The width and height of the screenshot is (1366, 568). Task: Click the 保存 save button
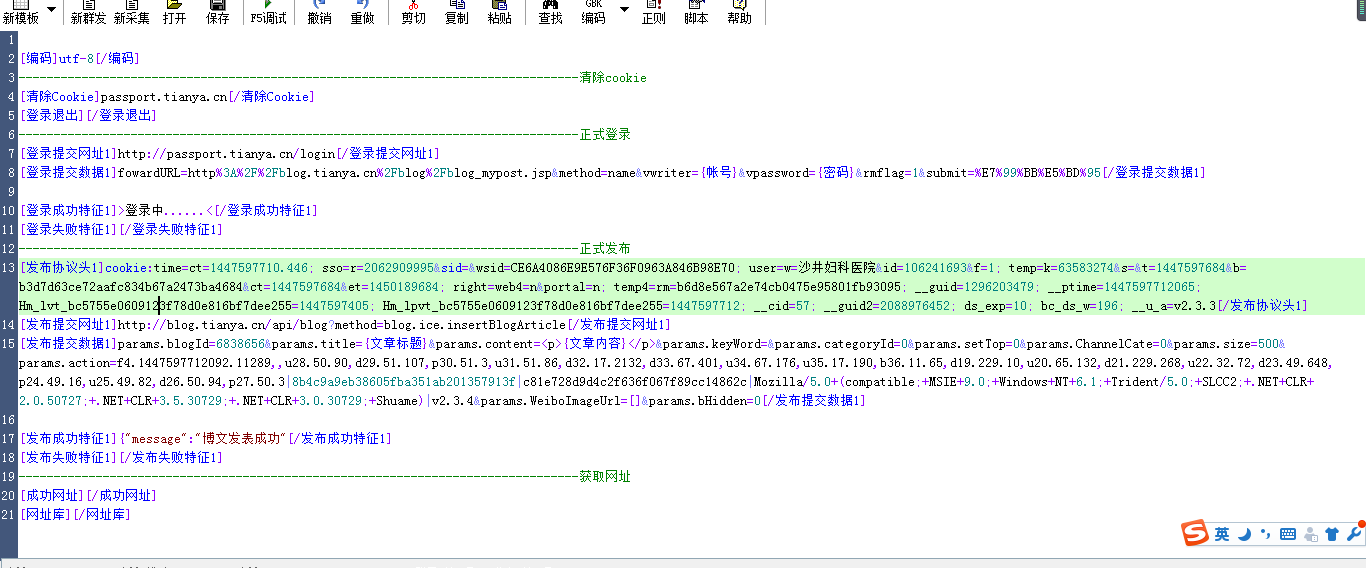coord(217,12)
